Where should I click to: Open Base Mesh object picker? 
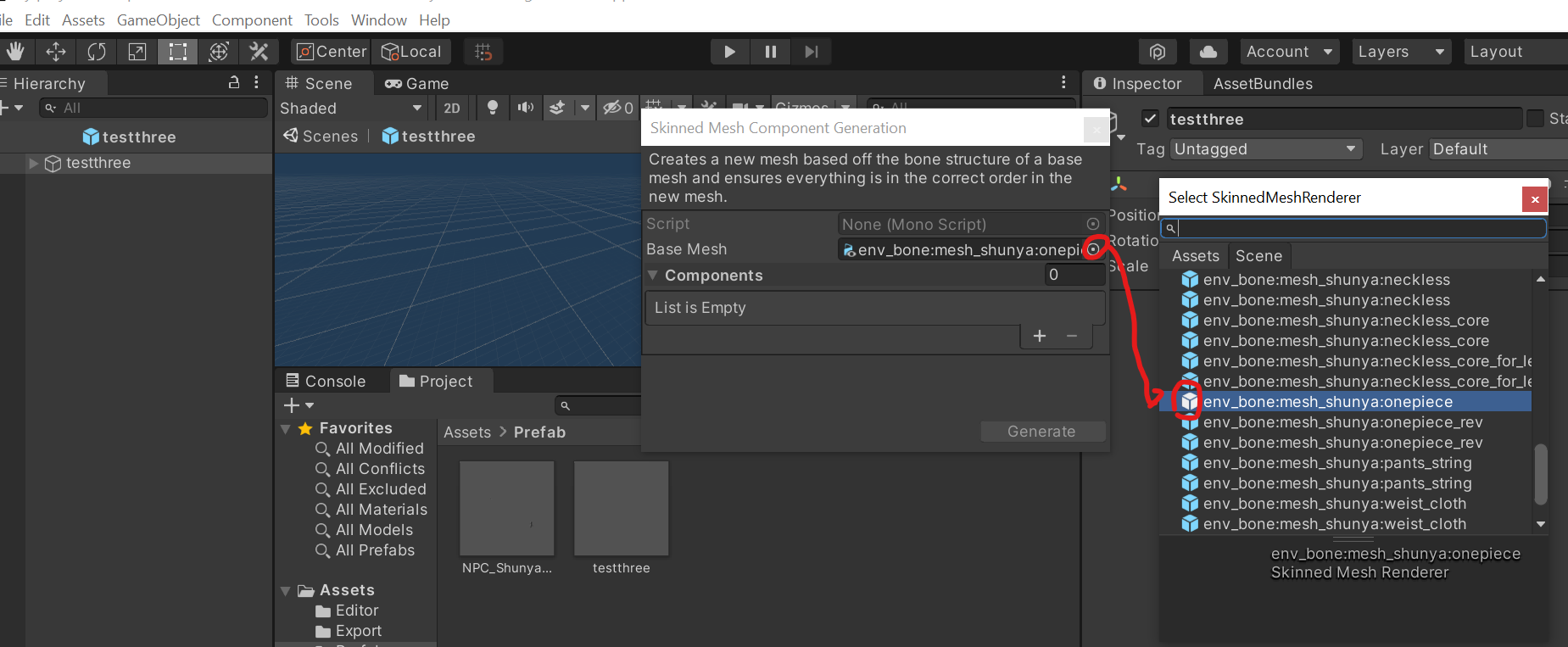tap(1094, 248)
